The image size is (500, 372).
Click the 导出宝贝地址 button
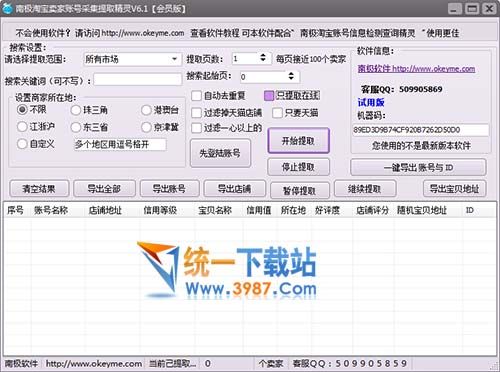pos(454,189)
